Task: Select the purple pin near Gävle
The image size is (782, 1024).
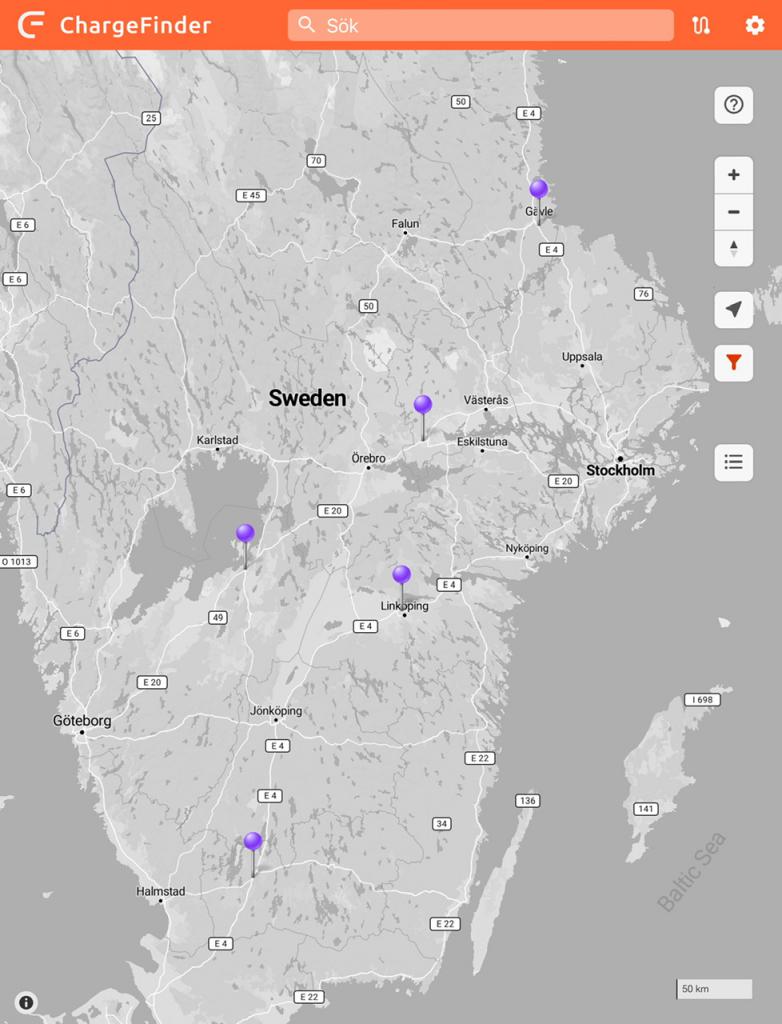Action: point(539,189)
